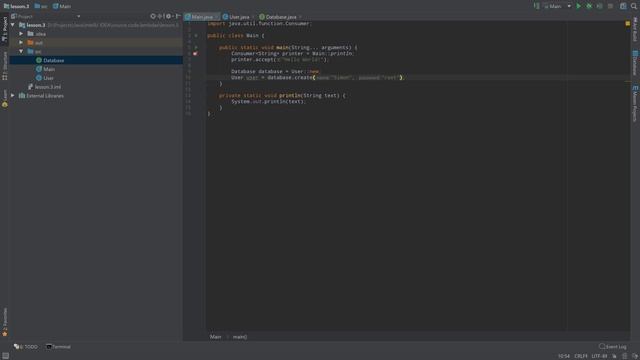Expand the orange out folder

(21, 42)
